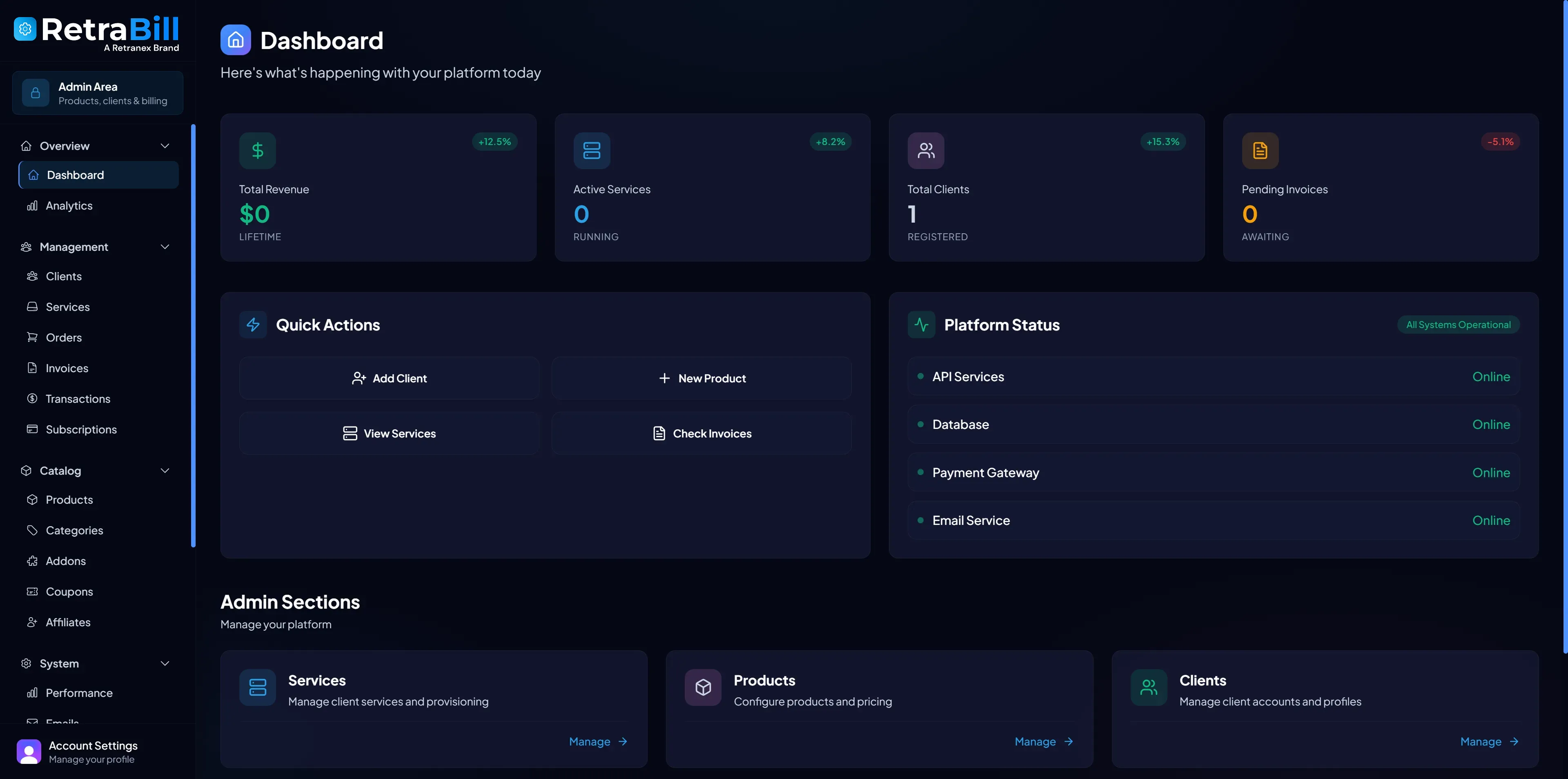Click the Coupons ticket icon
The height and width of the screenshot is (779, 1568).
point(32,592)
